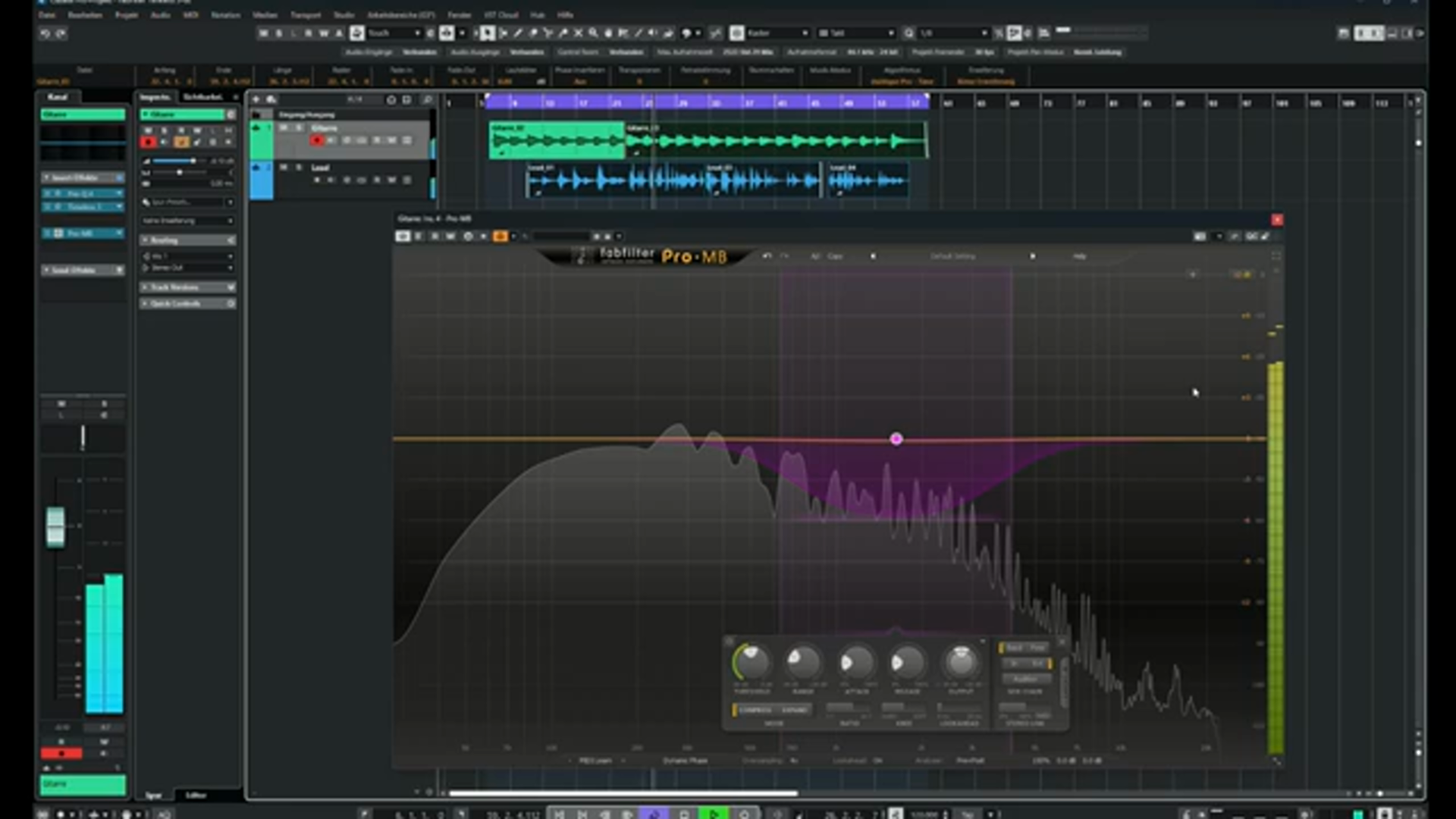Toggle Autoscroll button in Cubase toolbar
Image resolution: width=1456 pixels, height=819 pixels.
click(447, 33)
